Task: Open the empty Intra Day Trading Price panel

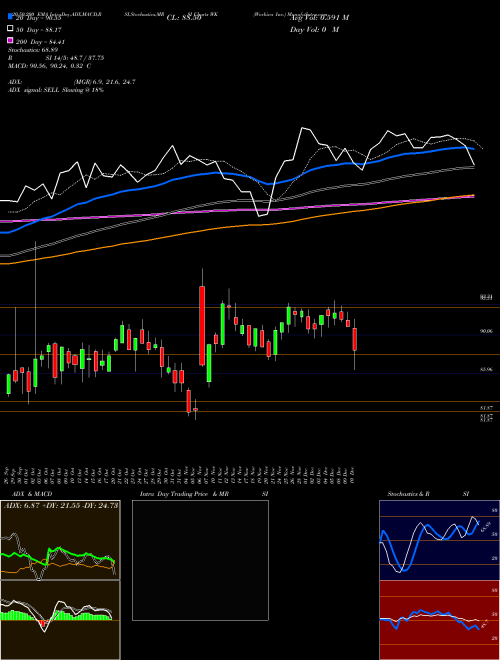Action: point(200,560)
